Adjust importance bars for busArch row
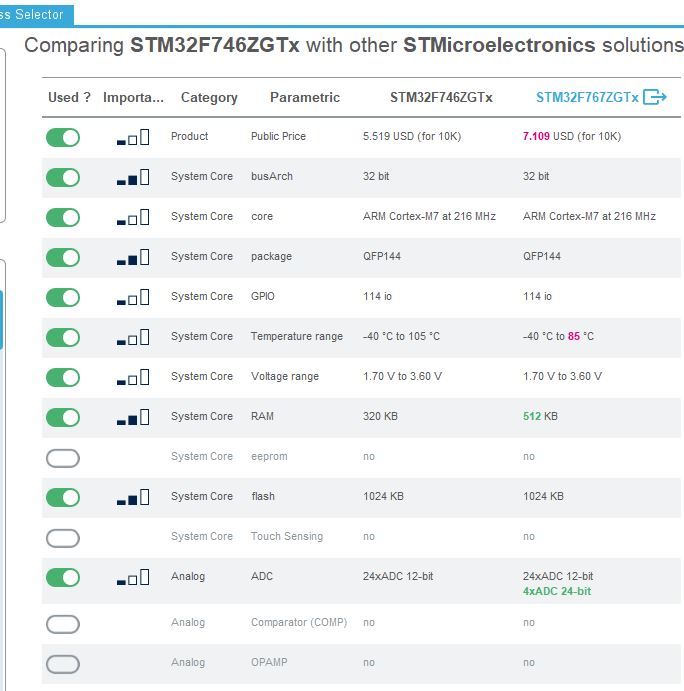Screen dimensions: 684x691 133,177
